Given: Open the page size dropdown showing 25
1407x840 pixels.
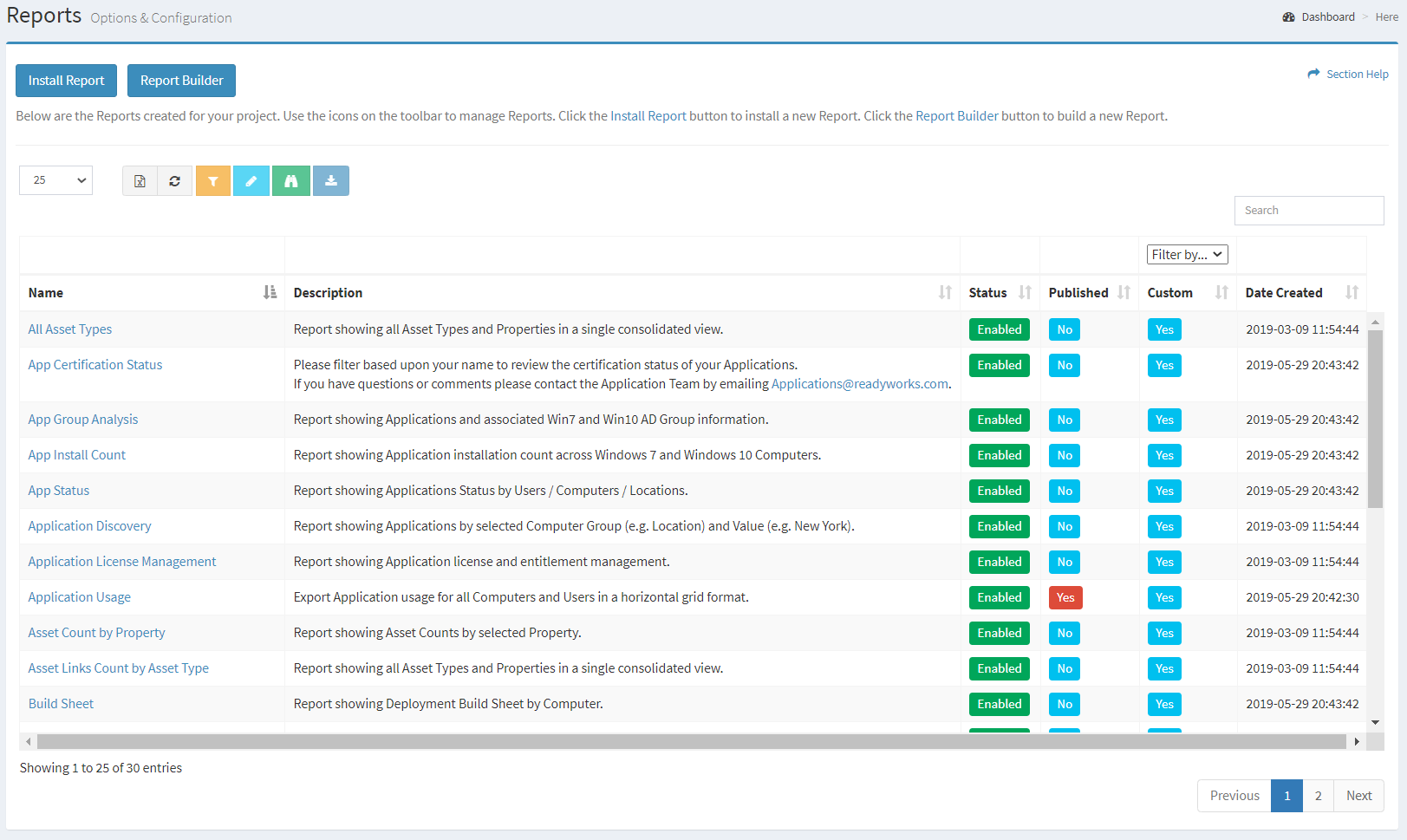Looking at the screenshot, I should click(55, 180).
